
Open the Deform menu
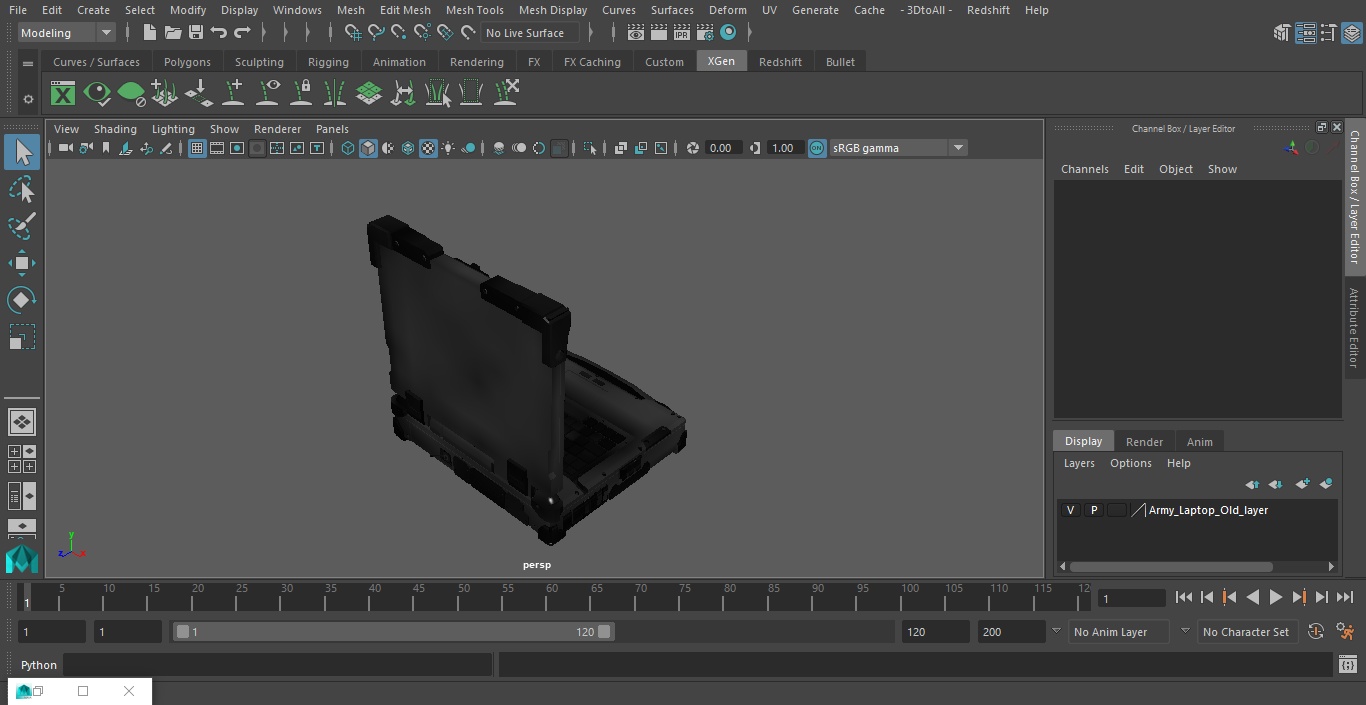coord(727,10)
